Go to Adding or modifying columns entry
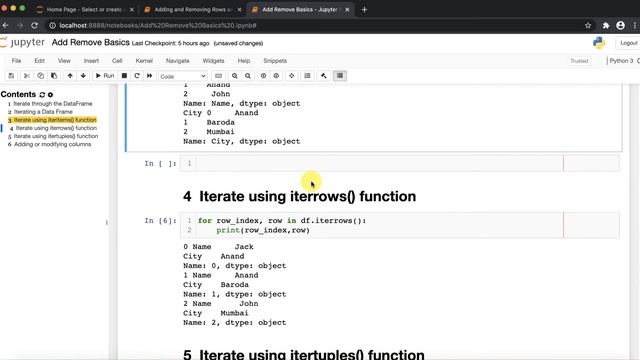Viewport: 640px width, 360px height. pyautogui.click(x=53, y=144)
